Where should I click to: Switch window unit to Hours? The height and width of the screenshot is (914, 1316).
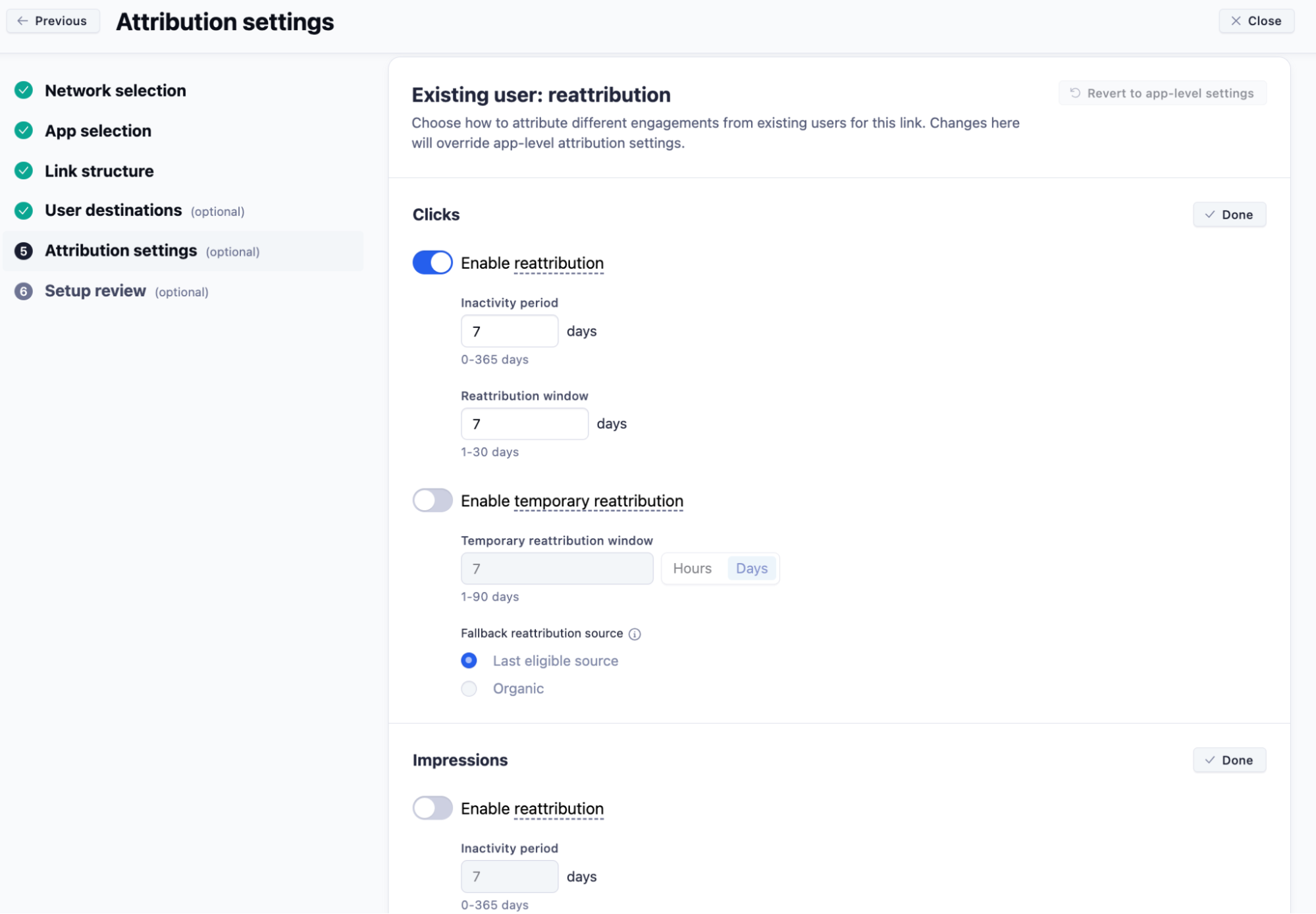pos(692,568)
